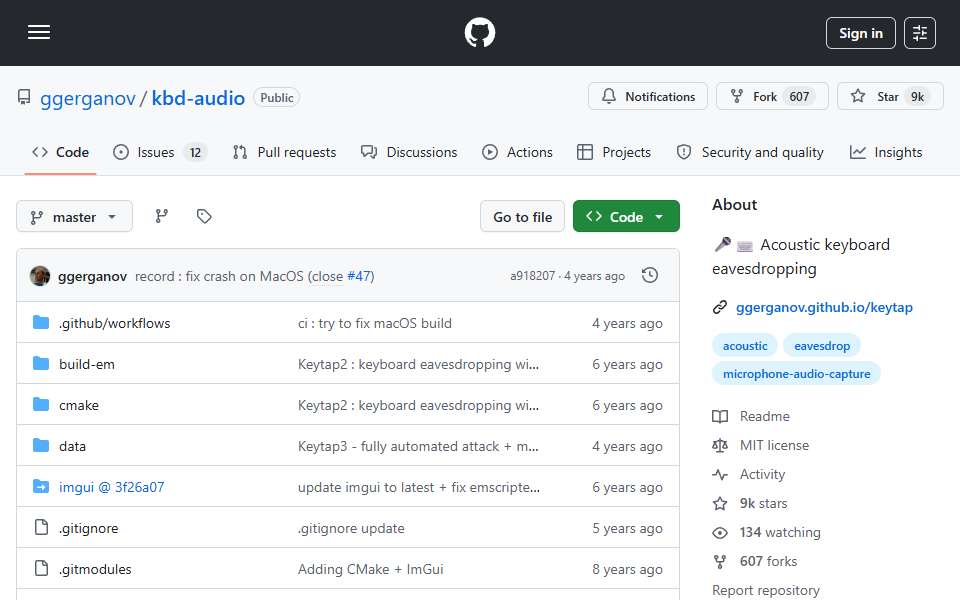The width and height of the screenshot is (960, 600).
Task: Open issue #47 link in the commit message
Action: click(x=359, y=277)
